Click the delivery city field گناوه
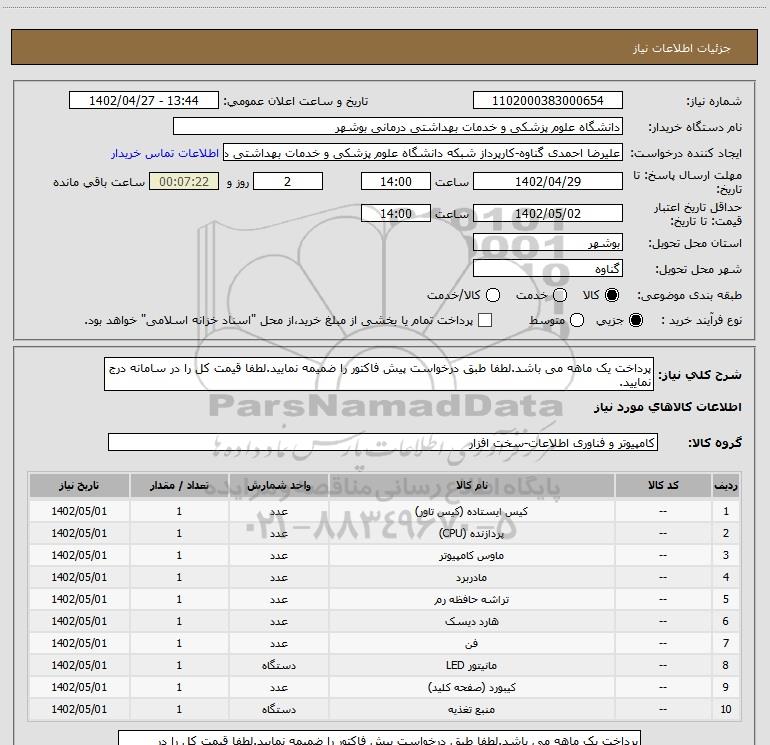This screenshot has width=770, height=745. (547, 269)
